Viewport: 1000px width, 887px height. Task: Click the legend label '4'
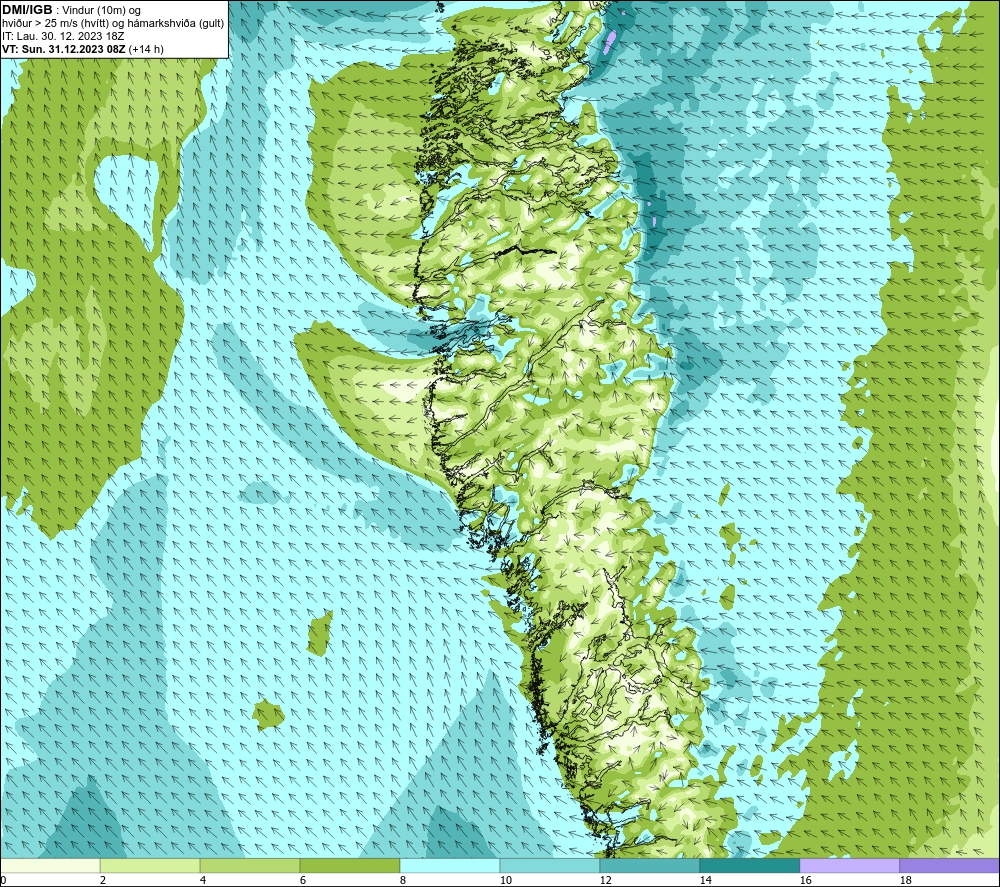point(203,881)
